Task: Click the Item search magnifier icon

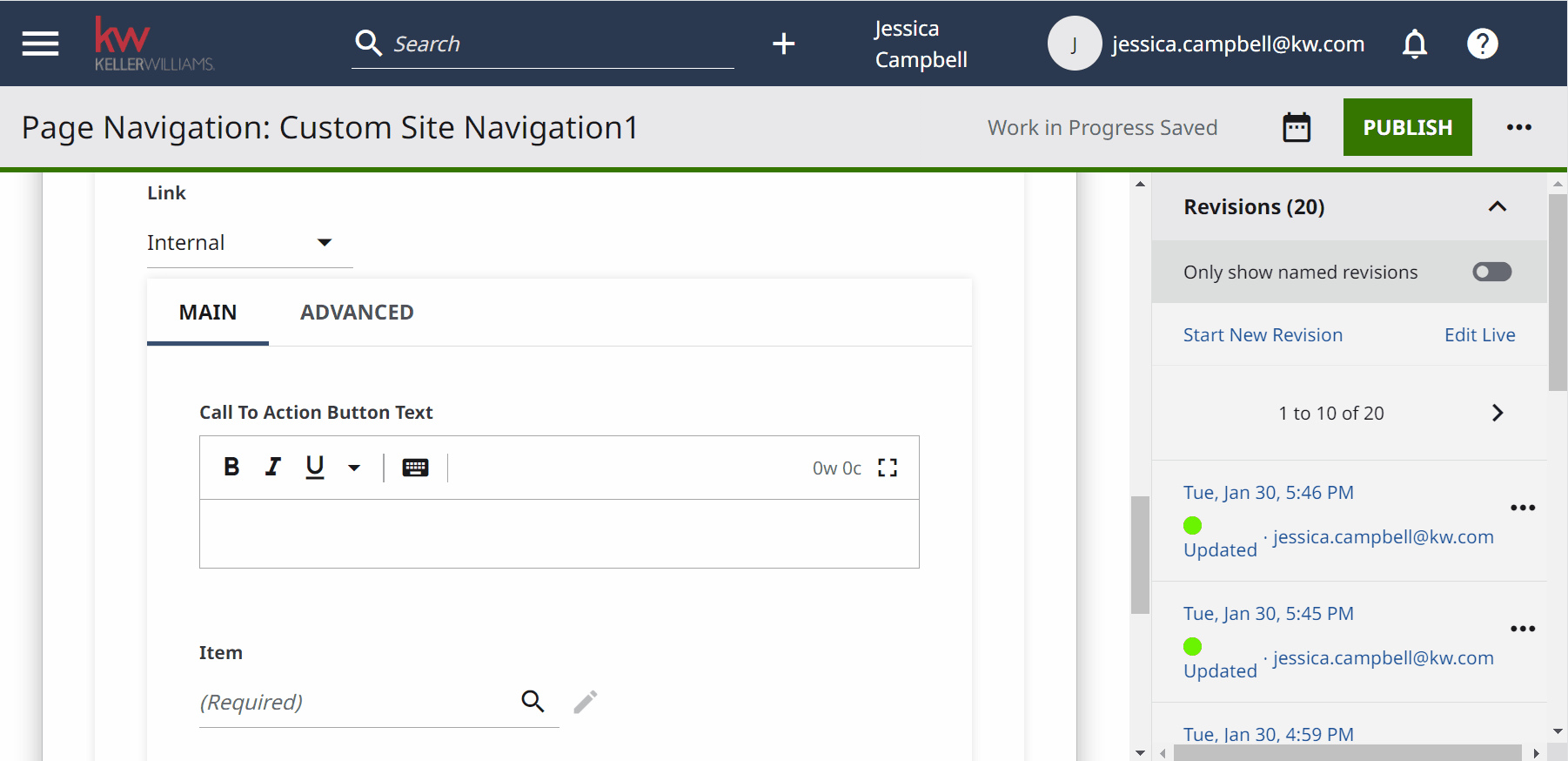Action: pos(533,701)
